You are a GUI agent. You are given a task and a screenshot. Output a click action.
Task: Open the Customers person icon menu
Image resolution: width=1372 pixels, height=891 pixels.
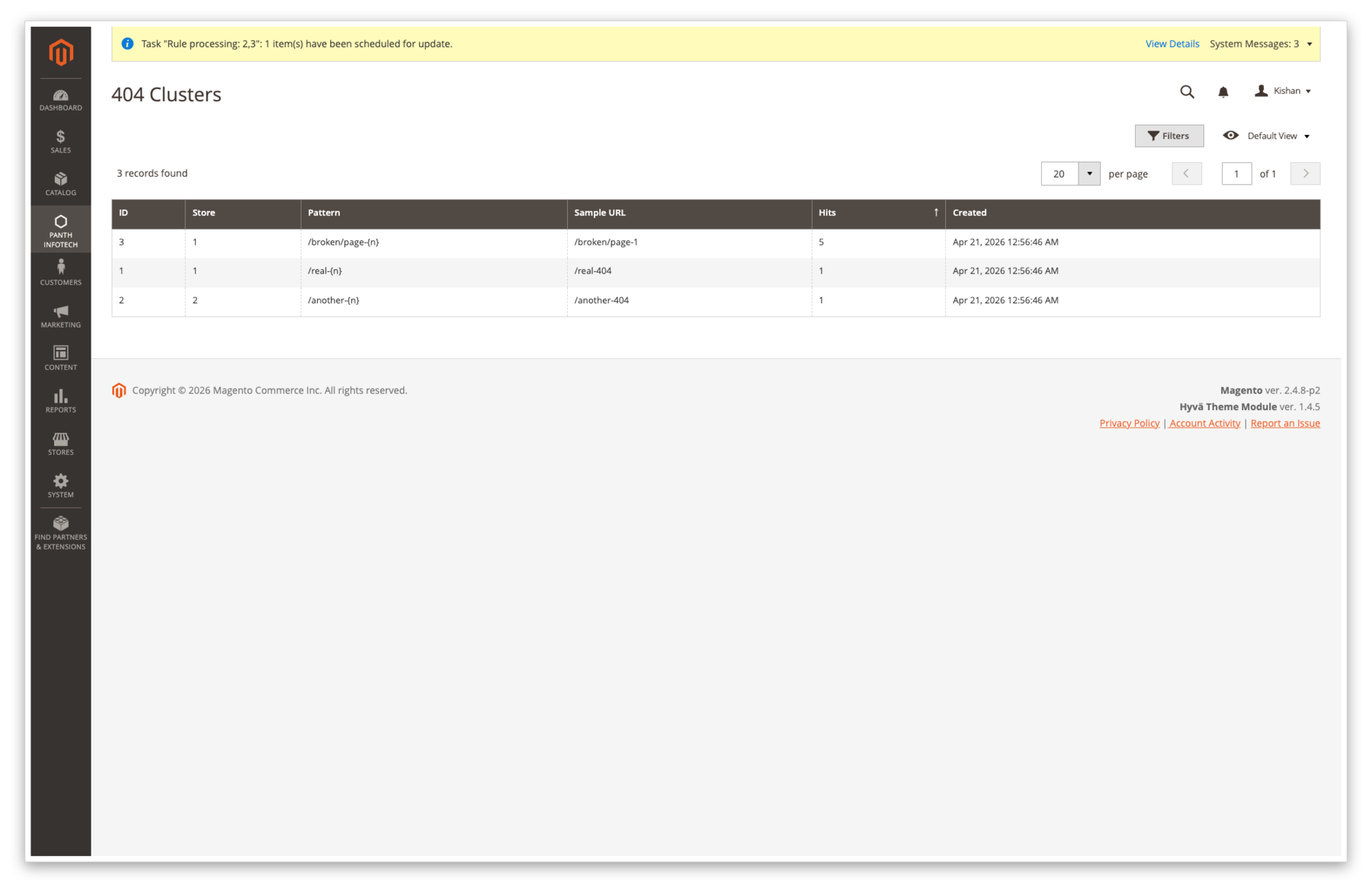click(x=61, y=272)
